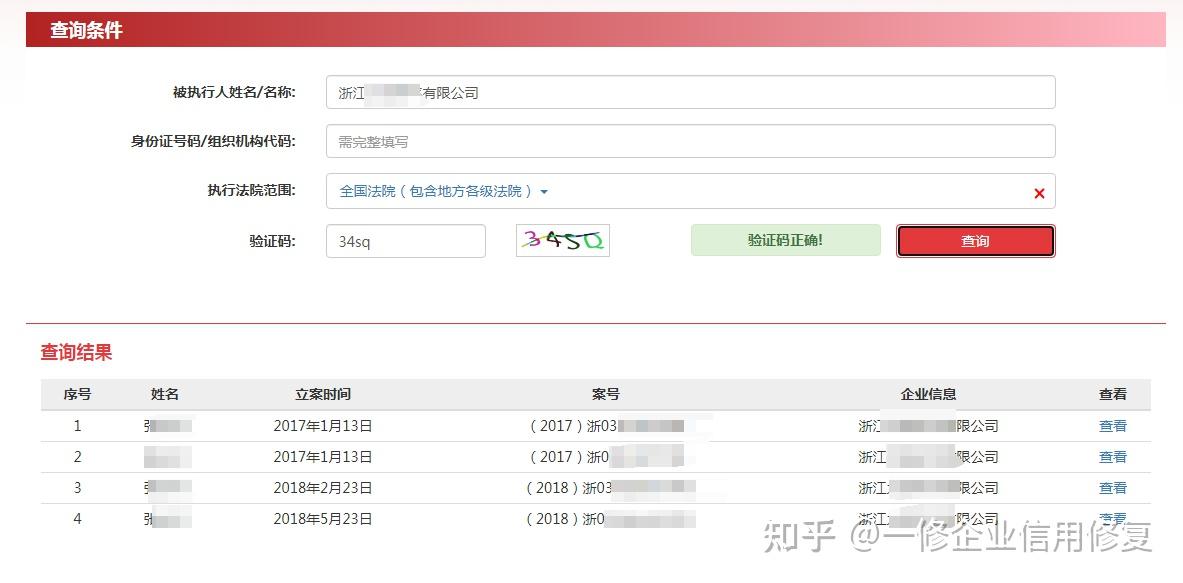This screenshot has width=1183, height=583.
Task: Focus the 被执行人姓名/名称 input field
Action: pyautogui.click(x=690, y=93)
